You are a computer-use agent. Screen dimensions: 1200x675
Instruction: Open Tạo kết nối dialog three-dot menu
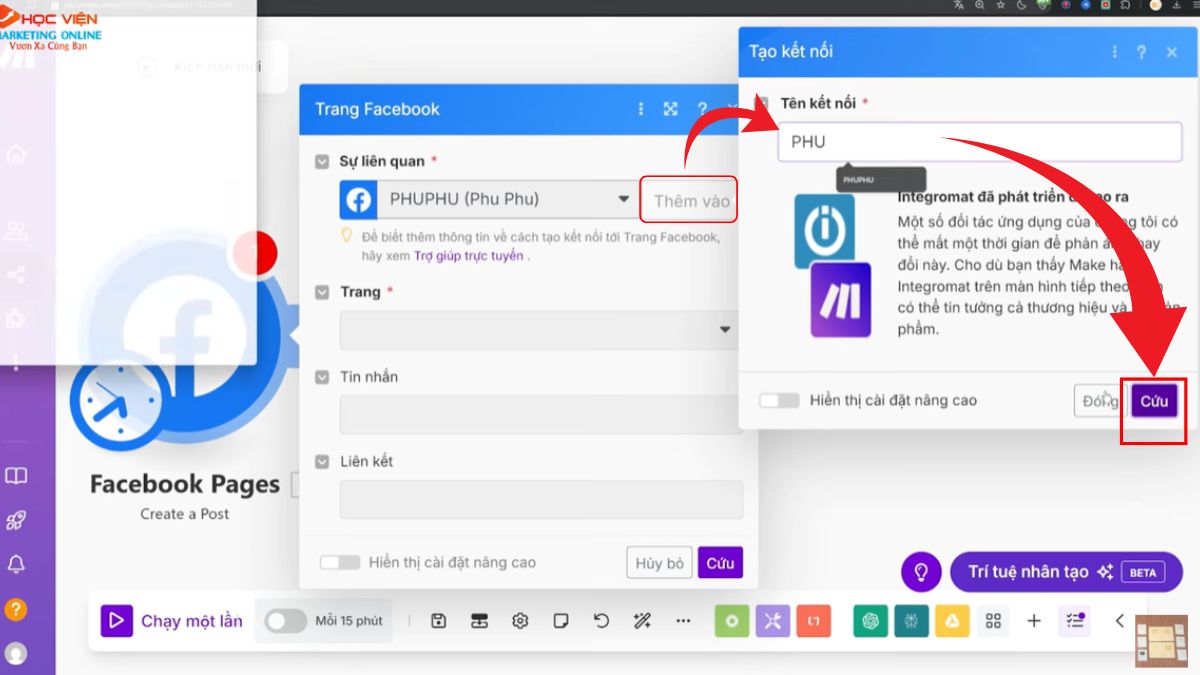[1112, 52]
